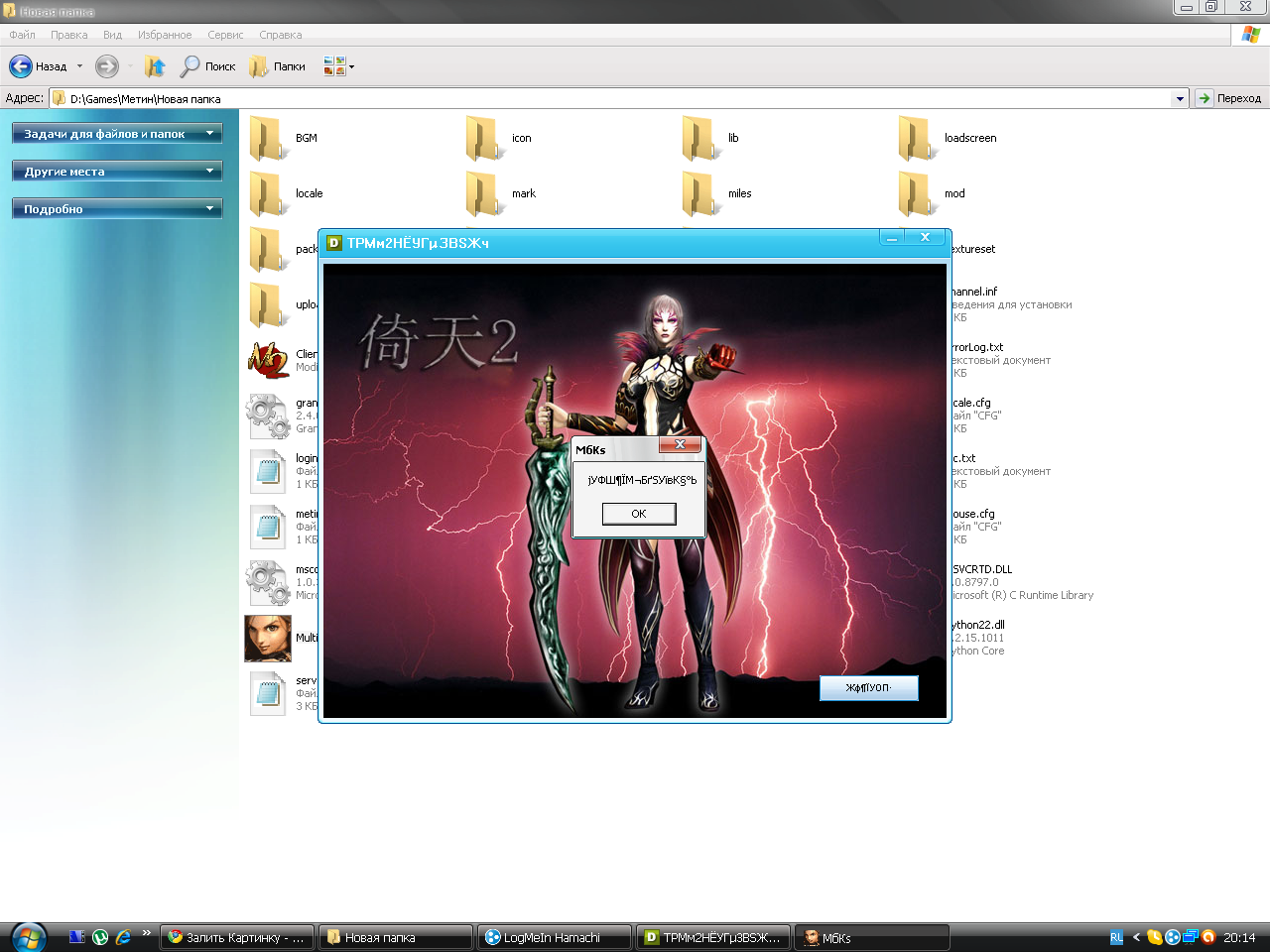
Task: Launch Internet Explorer from quick launch
Action: pos(123,936)
